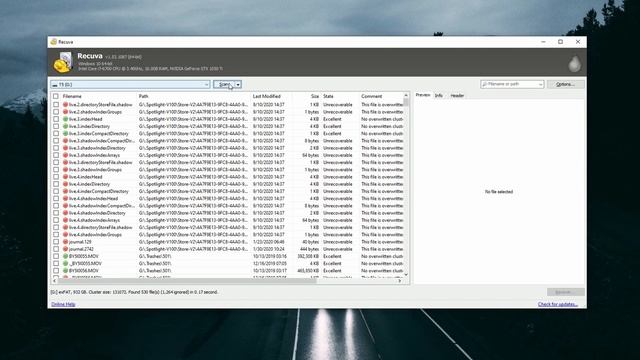The height and width of the screenshot is (360, 640).
Task: Click the red status dot beside live.4.shadowIndexDirectory
Action: (x=65, y=213)
